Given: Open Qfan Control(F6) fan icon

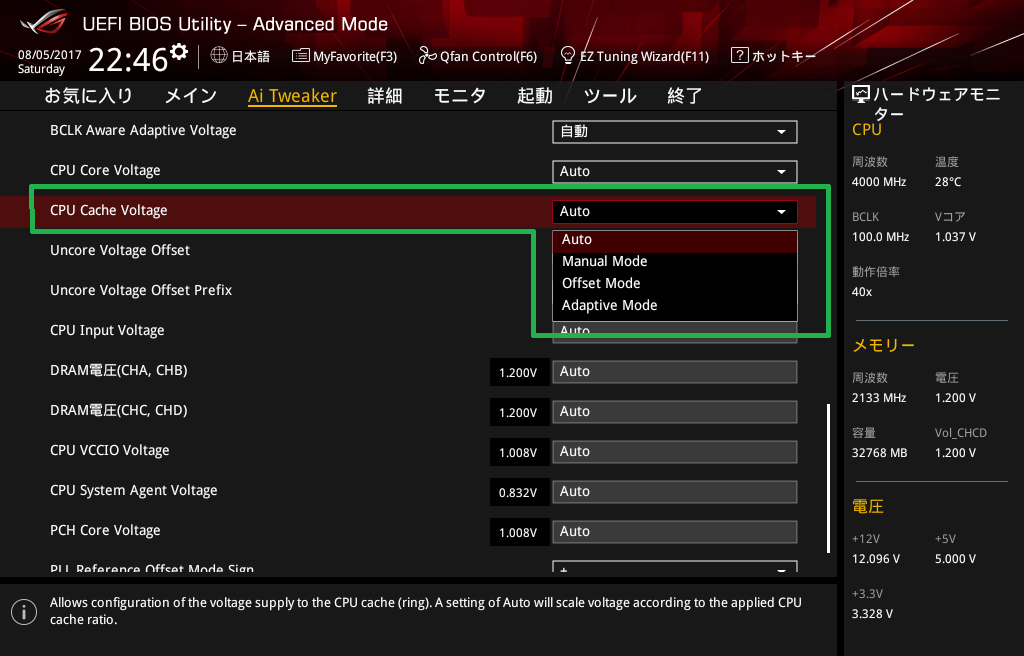Looking at the screenshot, I should [427, 56].
